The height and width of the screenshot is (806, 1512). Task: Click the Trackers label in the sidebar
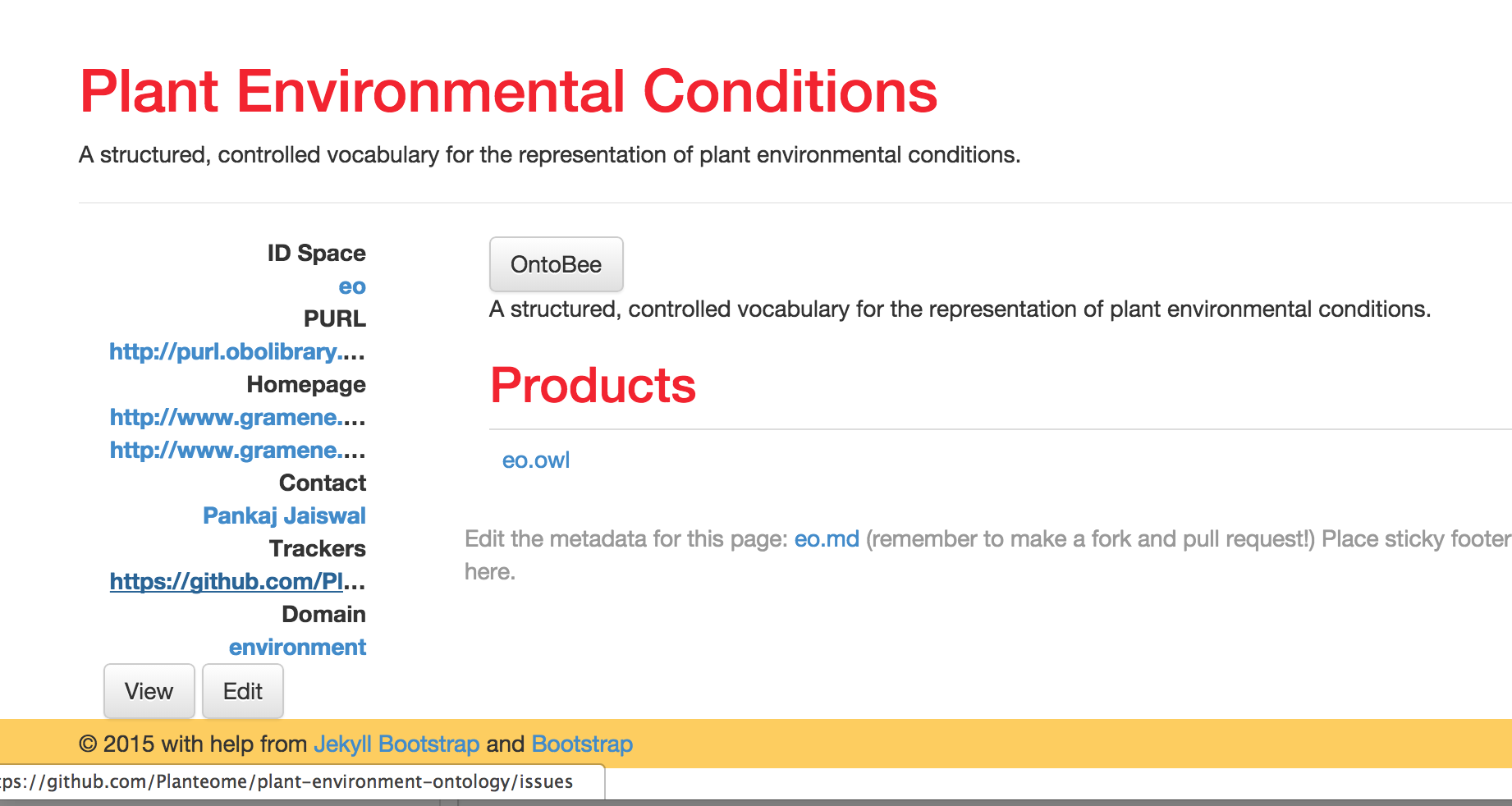coord(317,549)
